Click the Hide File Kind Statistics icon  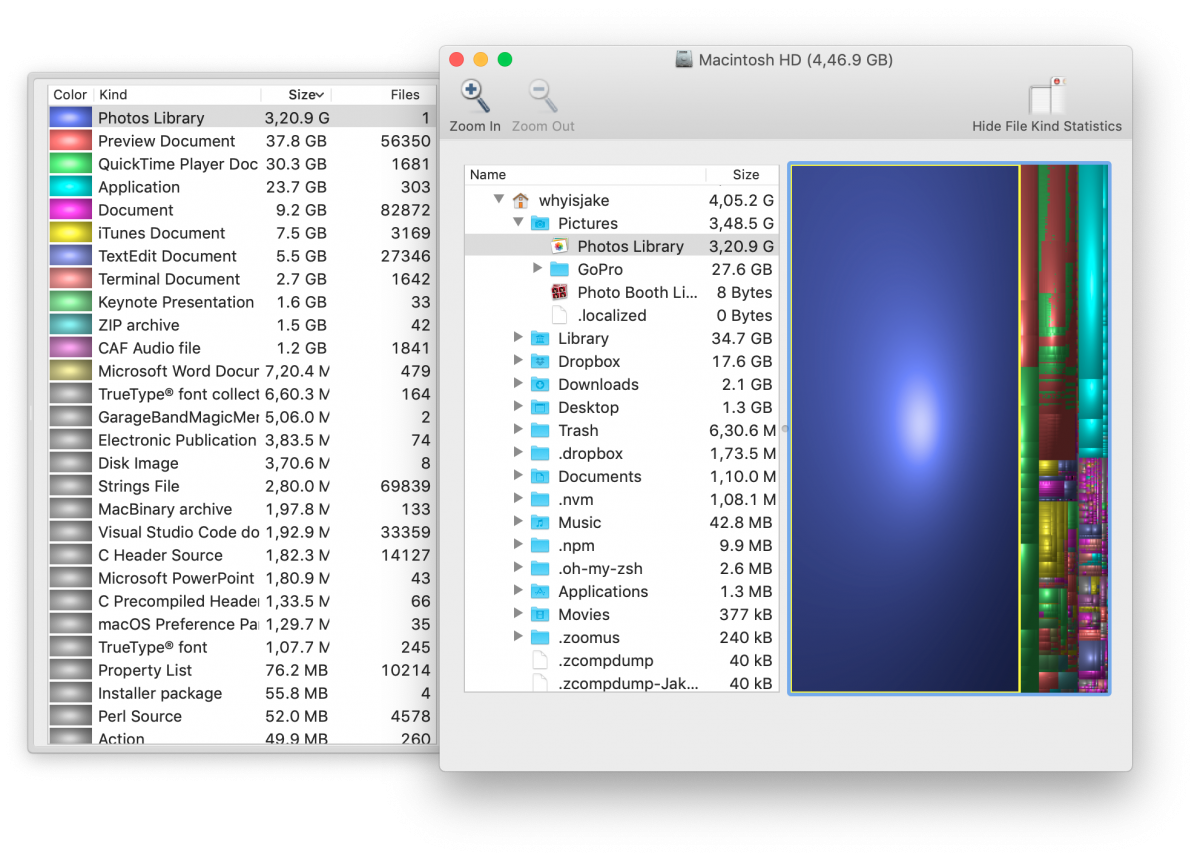tap(1046, 97)
